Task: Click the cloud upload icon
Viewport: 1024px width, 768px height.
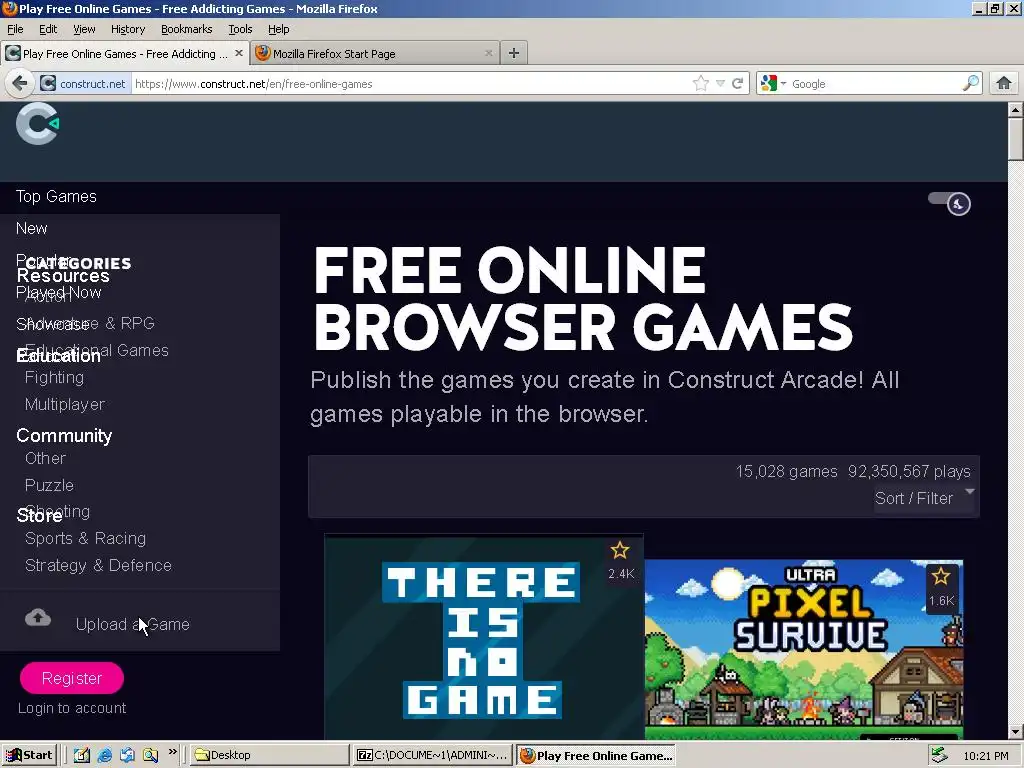Action: click(x=38, y=617)
